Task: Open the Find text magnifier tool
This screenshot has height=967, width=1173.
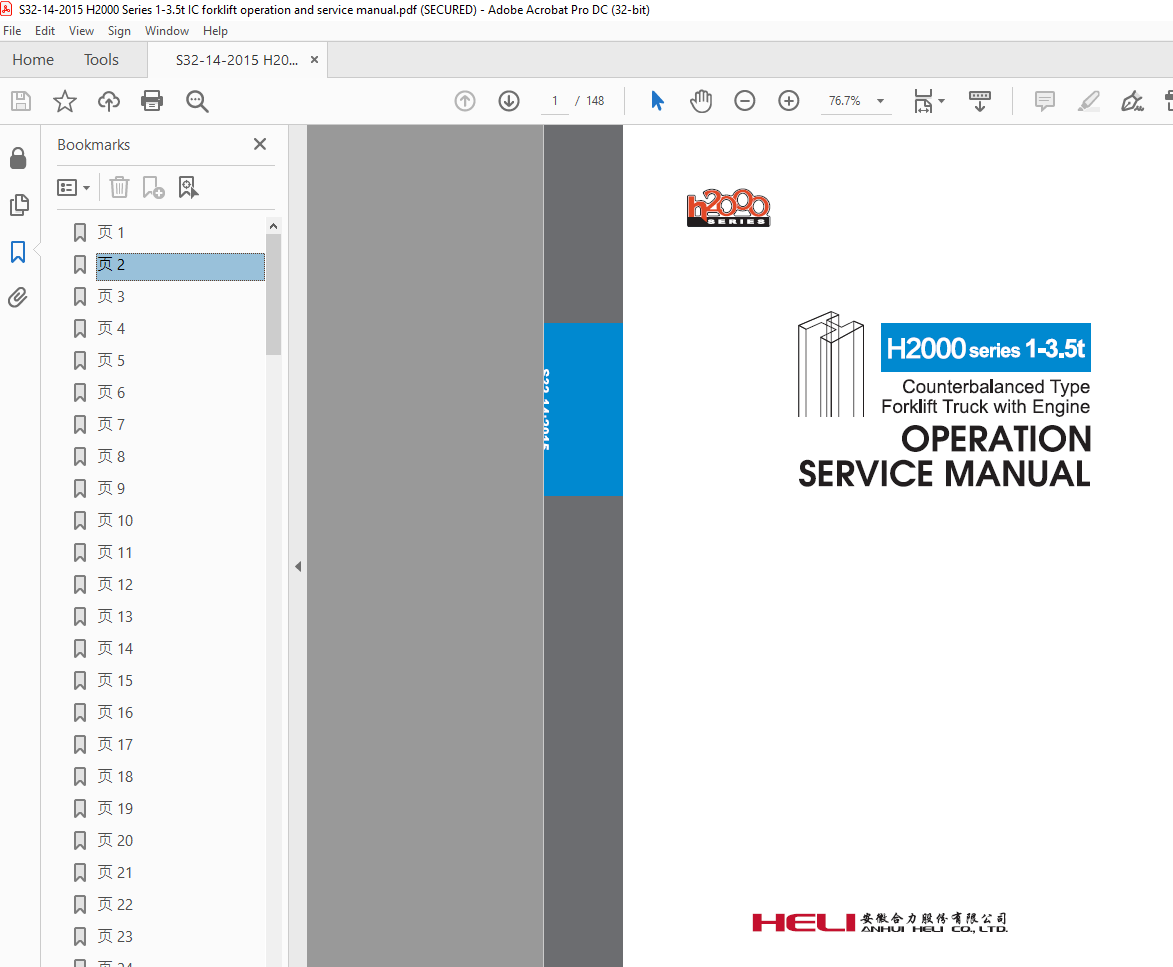Action: point(197,101)
